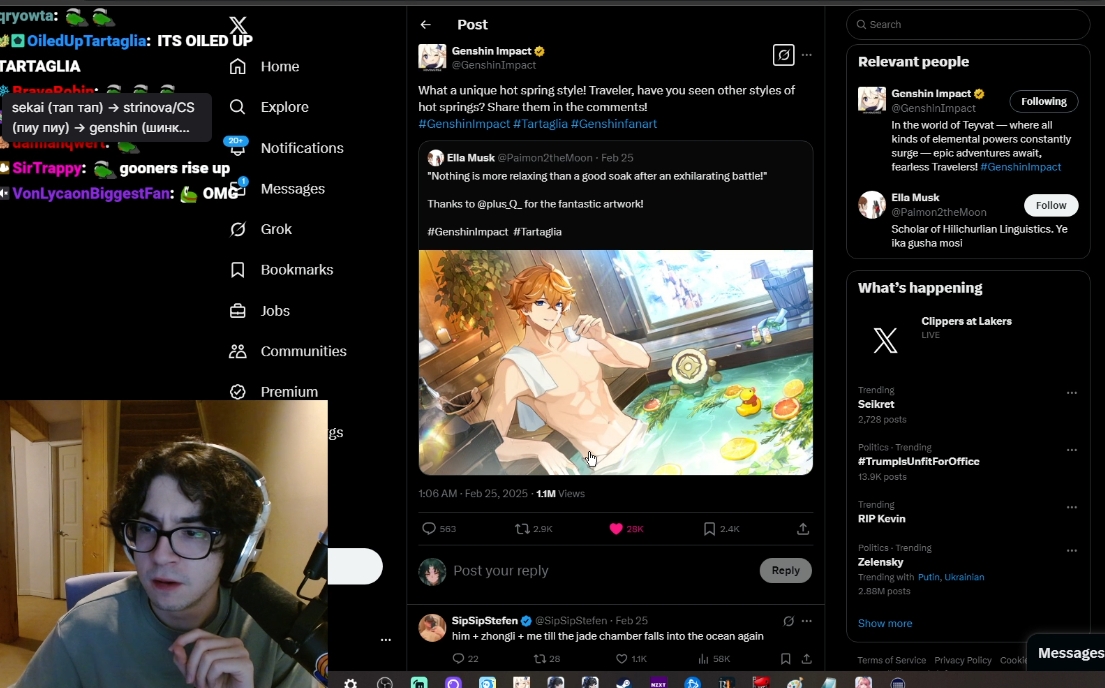Click the Post your reply field
This screenshot has width=1105, height=688.
coord(601,571)
